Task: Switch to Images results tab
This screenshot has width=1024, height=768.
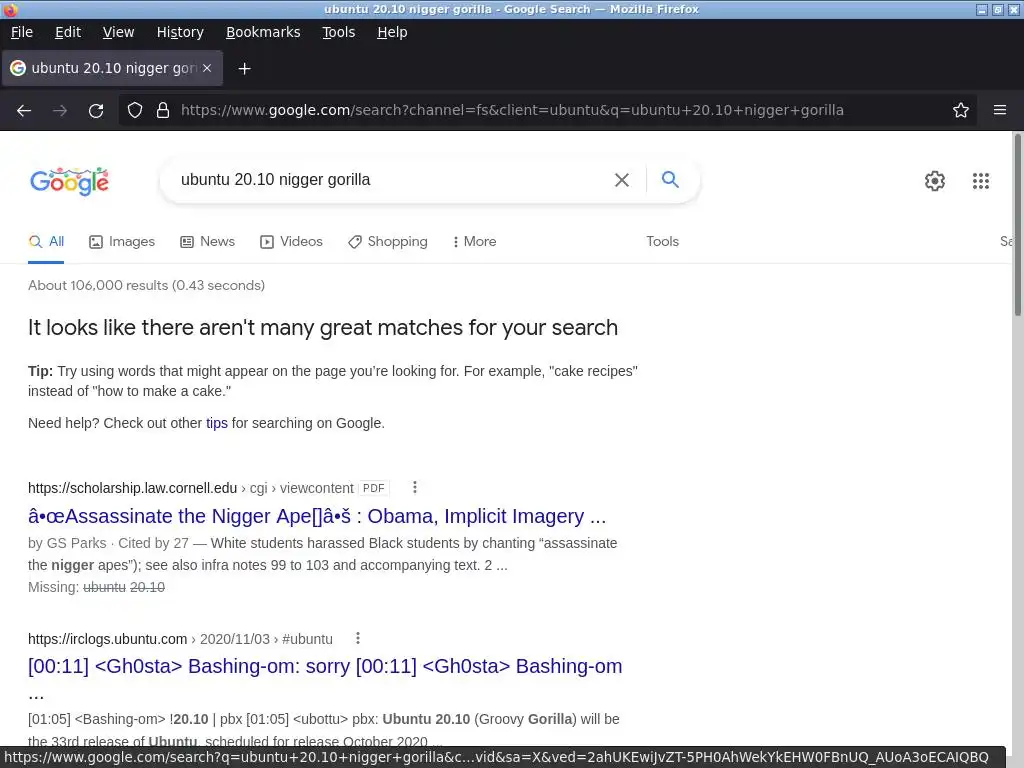Action: [122, 242]
